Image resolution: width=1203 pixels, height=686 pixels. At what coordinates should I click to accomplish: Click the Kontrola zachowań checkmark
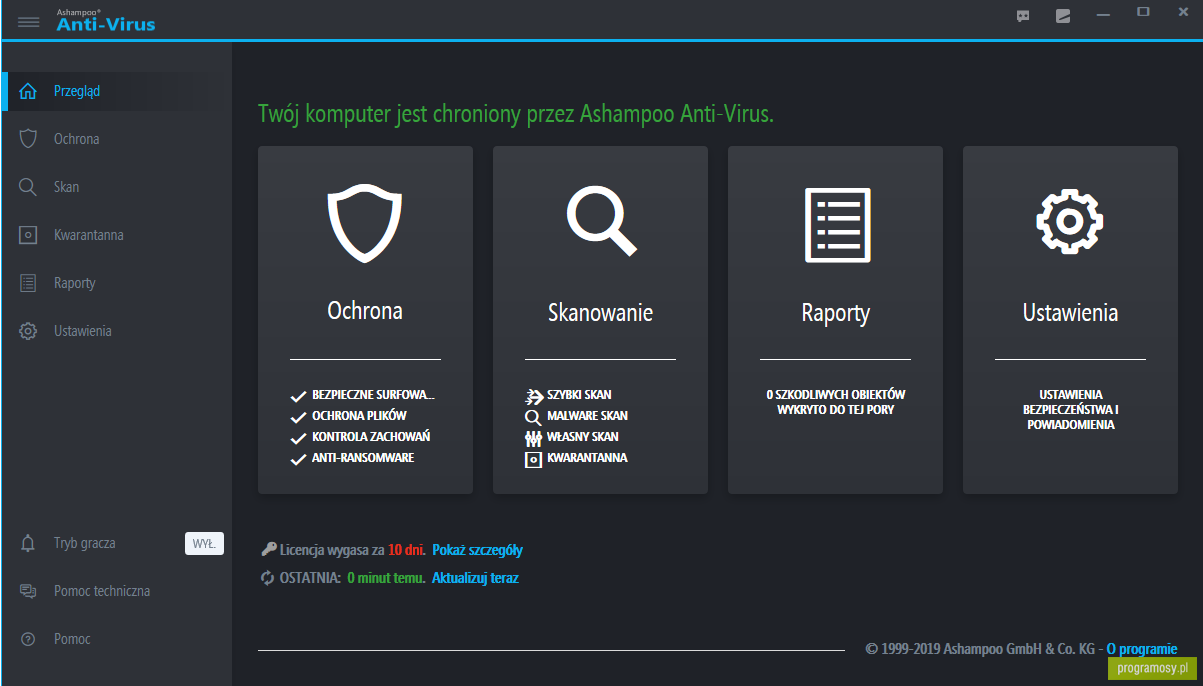pos(298,438)
